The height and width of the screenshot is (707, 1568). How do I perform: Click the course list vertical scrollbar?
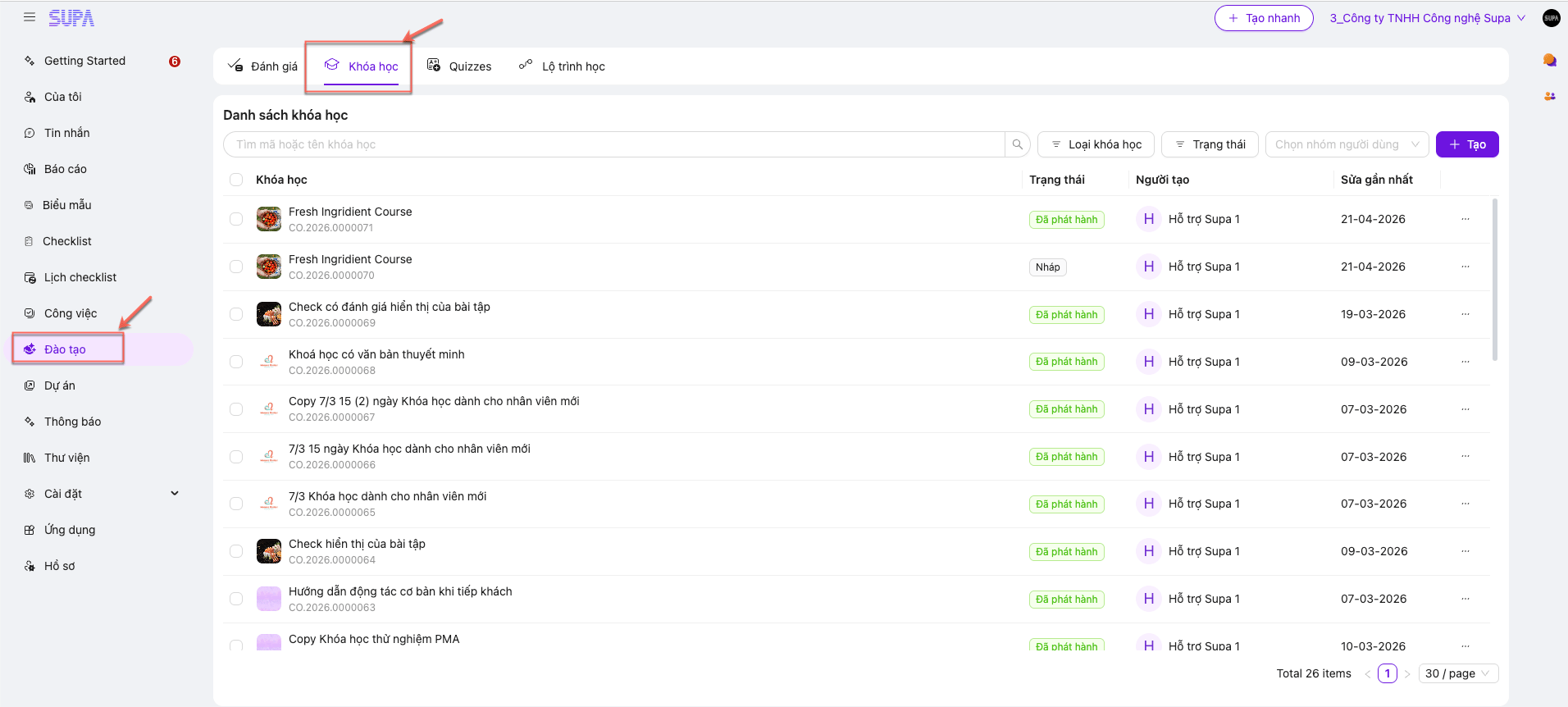pyautogui.click(x=1494, y=280)
